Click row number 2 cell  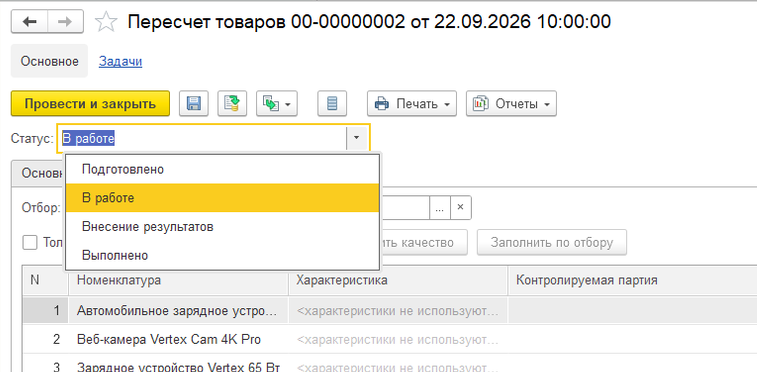[x=45, y=339]
